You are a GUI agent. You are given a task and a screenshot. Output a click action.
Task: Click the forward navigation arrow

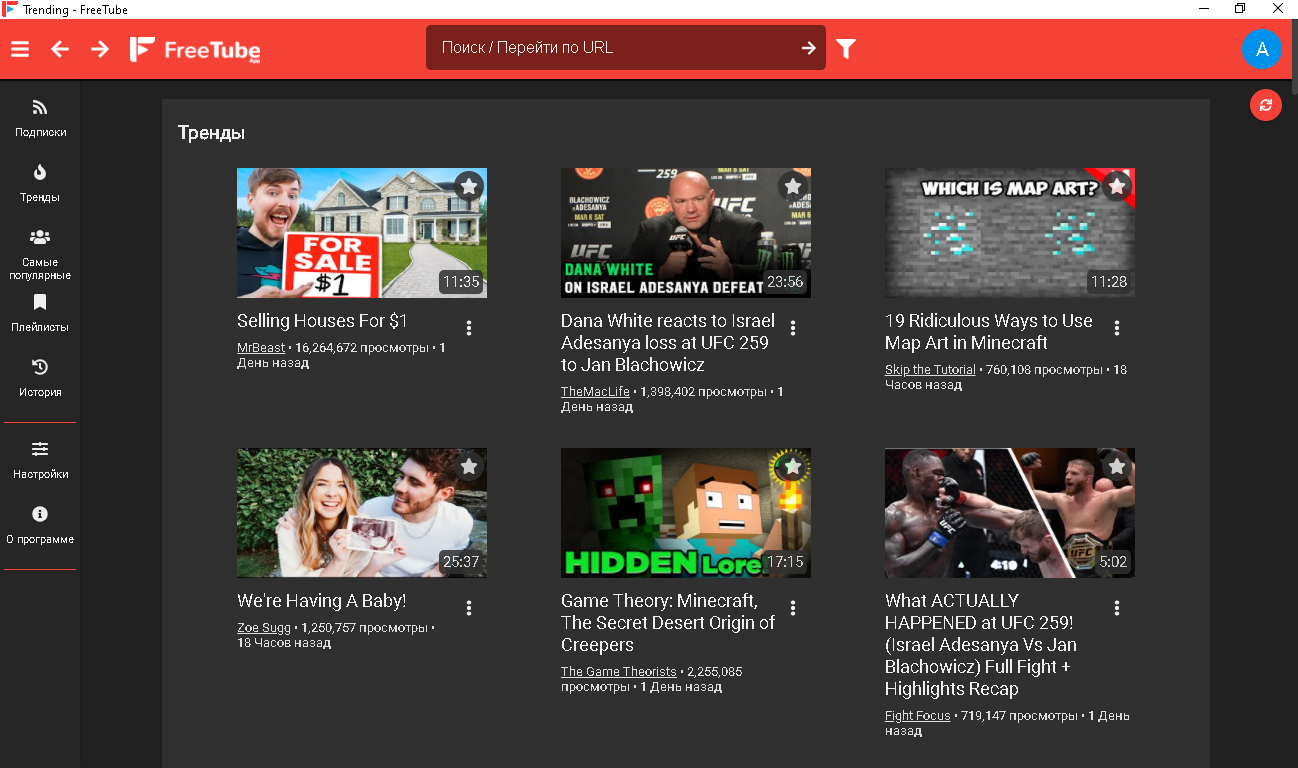click(x=100, y=49)
